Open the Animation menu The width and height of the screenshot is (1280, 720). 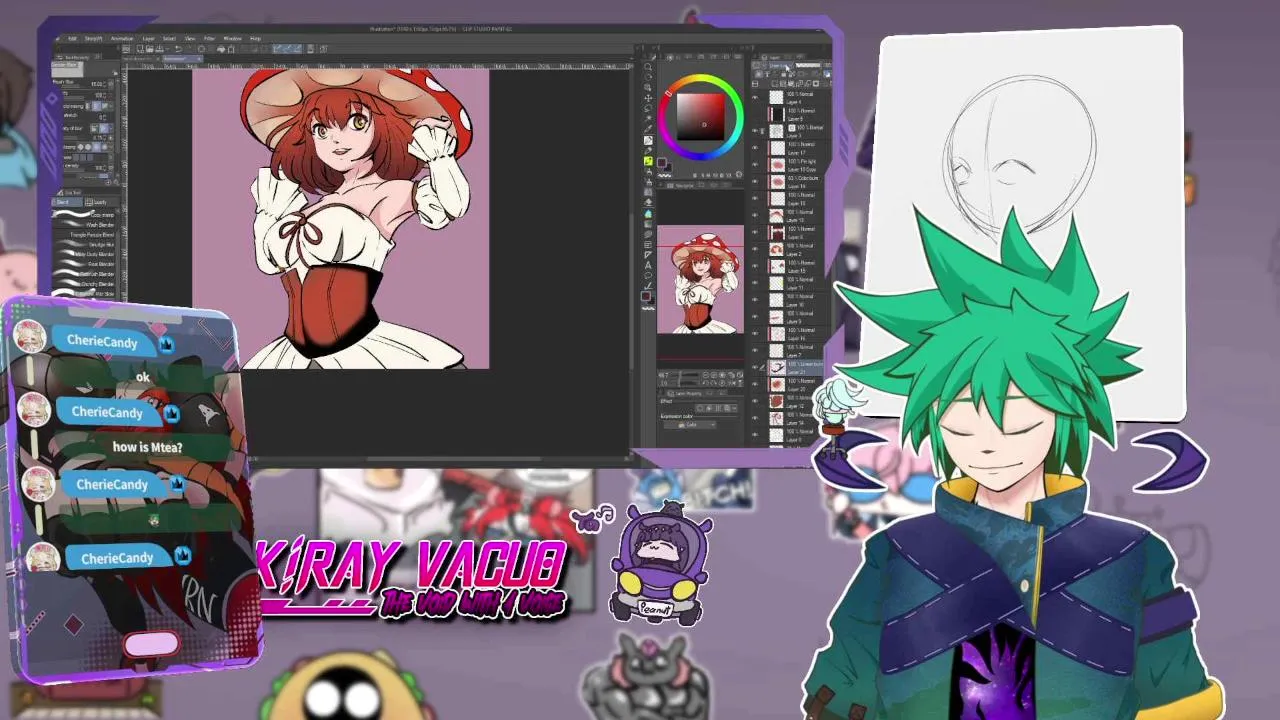coord(122,39)
